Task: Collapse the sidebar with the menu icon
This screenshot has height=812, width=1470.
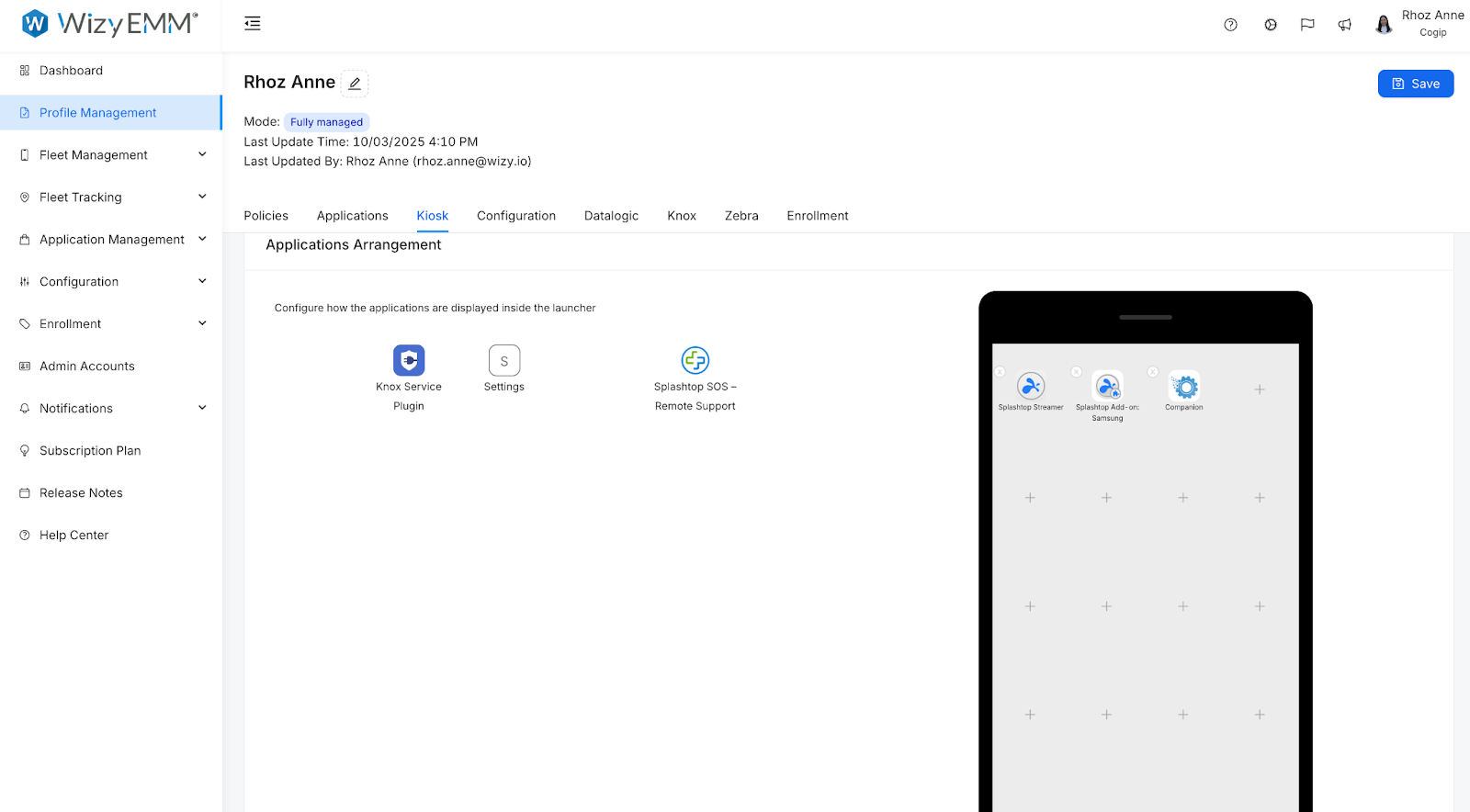Action: click(253, 24)
